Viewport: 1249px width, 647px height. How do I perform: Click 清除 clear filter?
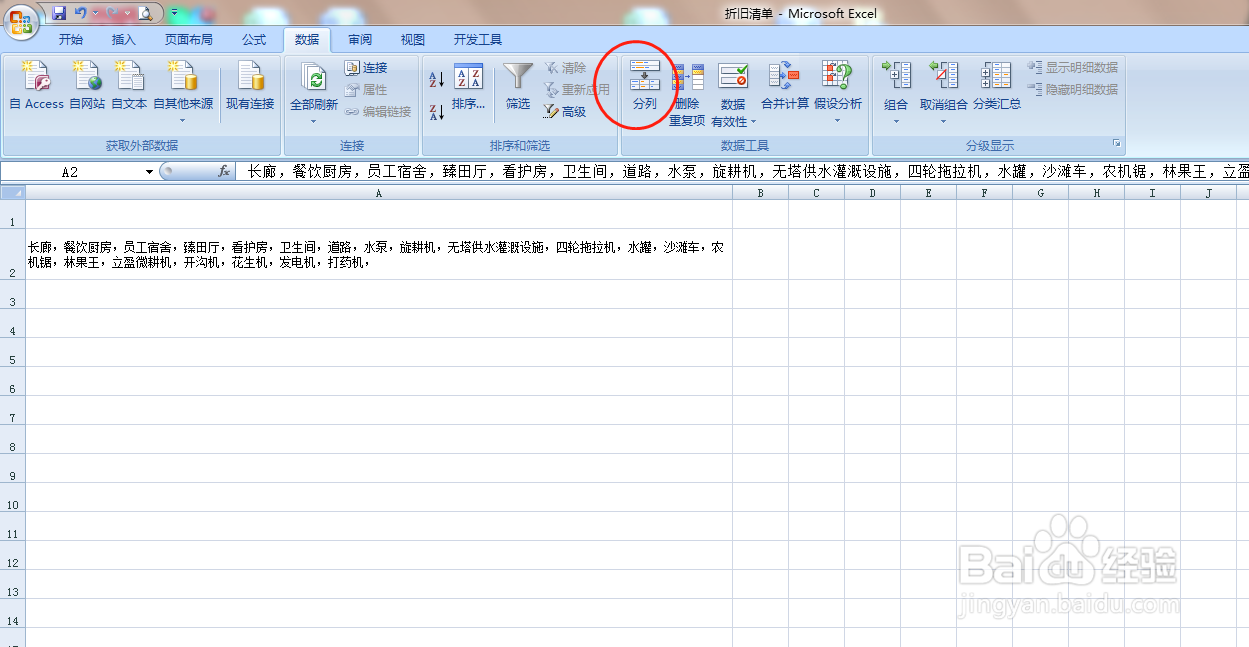coord(565,68)
